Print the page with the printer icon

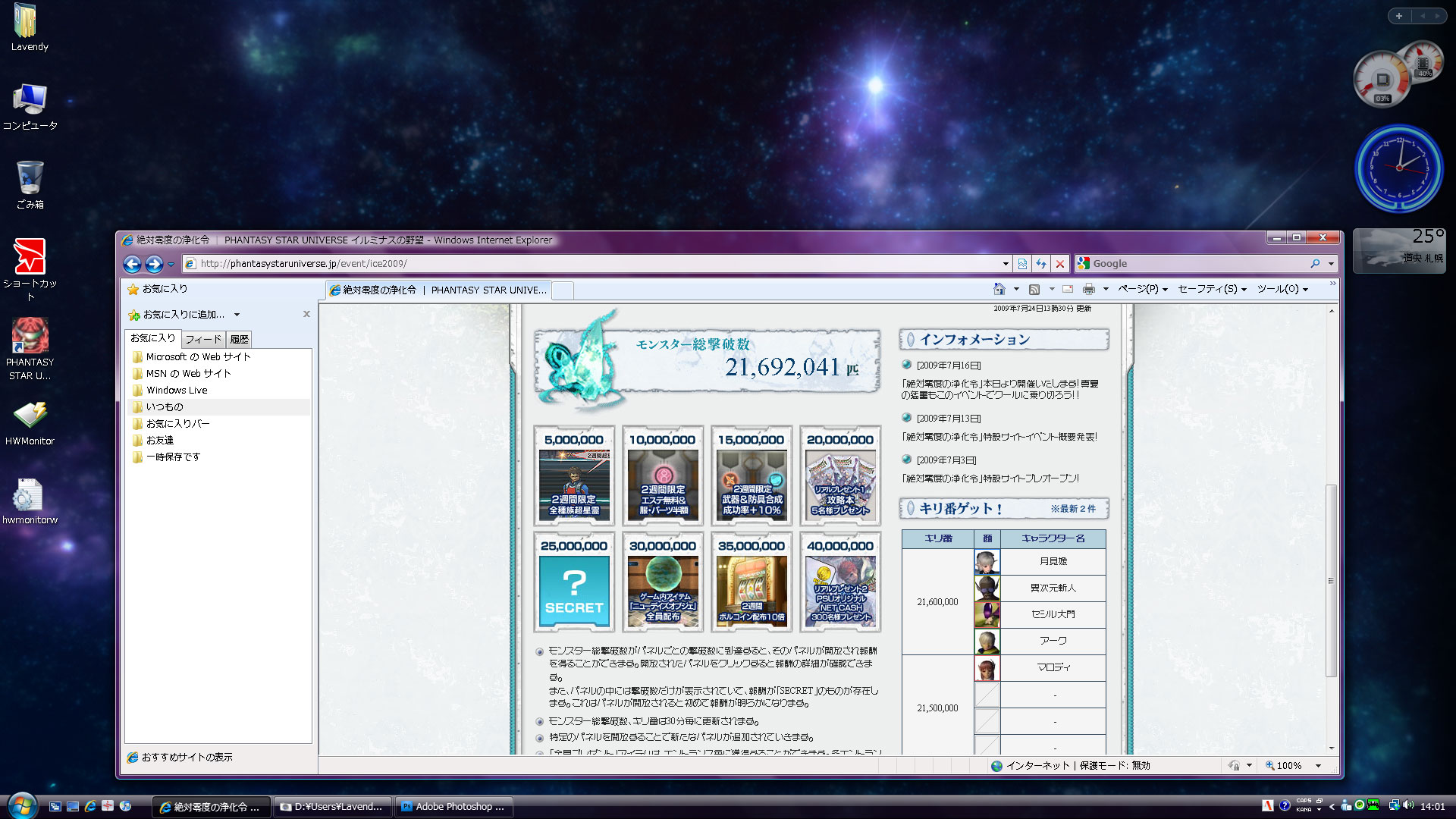1089,289
